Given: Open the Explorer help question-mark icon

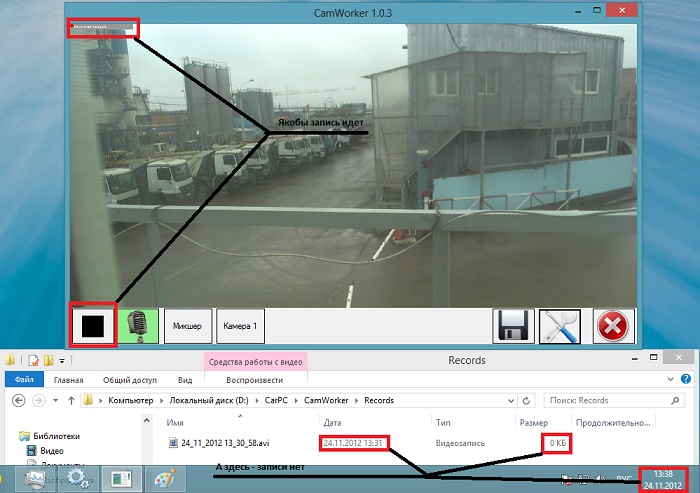Looking at the screenshot, I should tap(688, 380).
